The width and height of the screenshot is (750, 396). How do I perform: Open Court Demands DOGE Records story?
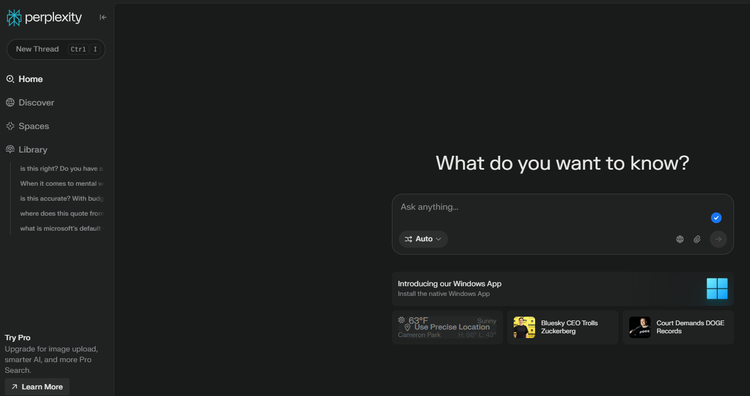pyautogui.click(x=678, y=327)
